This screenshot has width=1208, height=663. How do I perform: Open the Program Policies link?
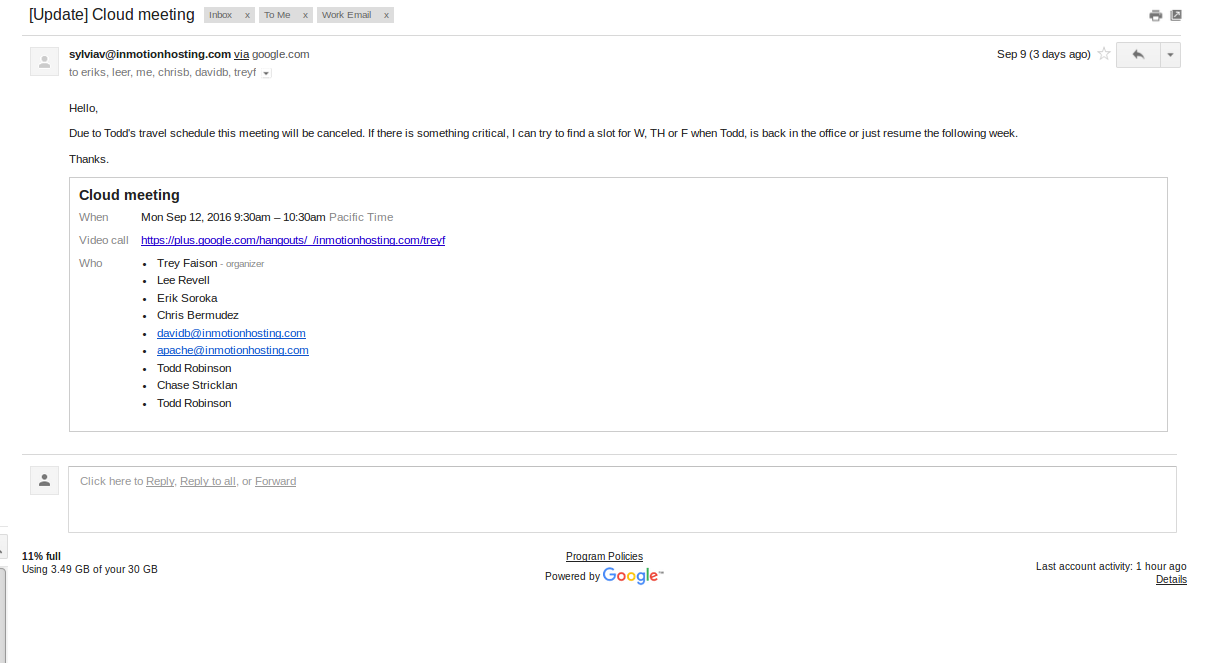[604, 556]
